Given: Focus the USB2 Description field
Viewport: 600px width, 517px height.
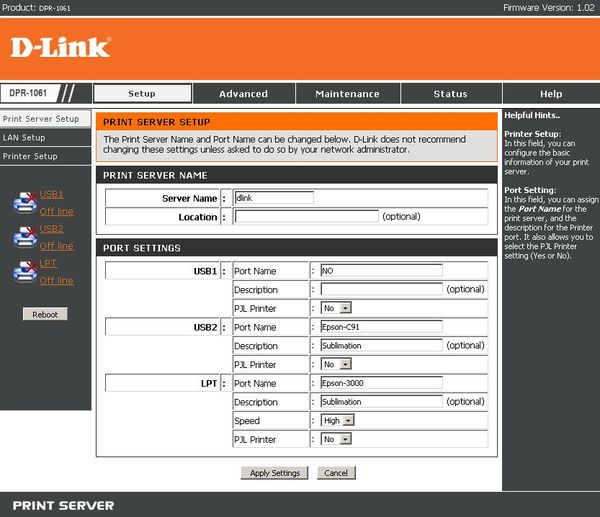Looking at the screenshot, I should (382, 346).
